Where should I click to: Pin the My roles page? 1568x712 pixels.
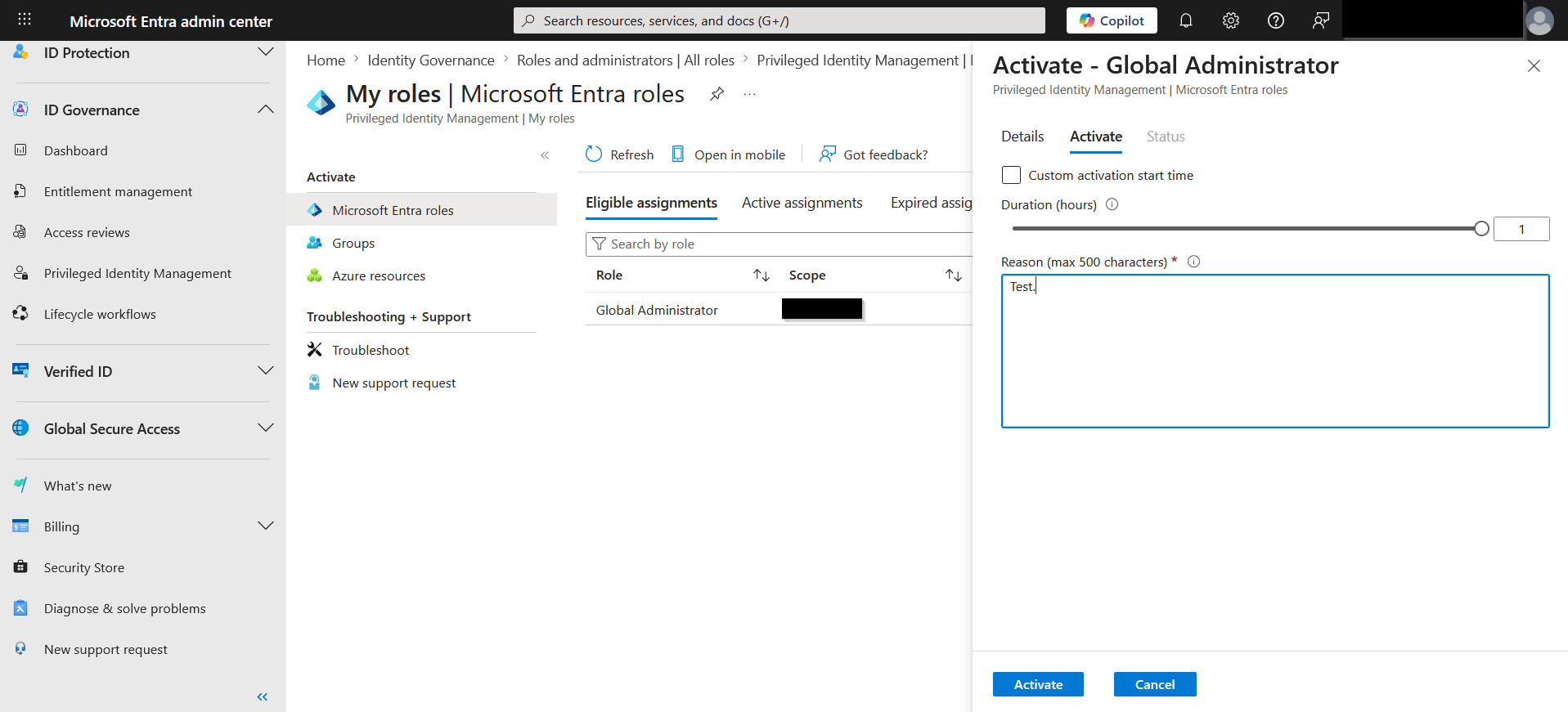(x=717, y=94)
